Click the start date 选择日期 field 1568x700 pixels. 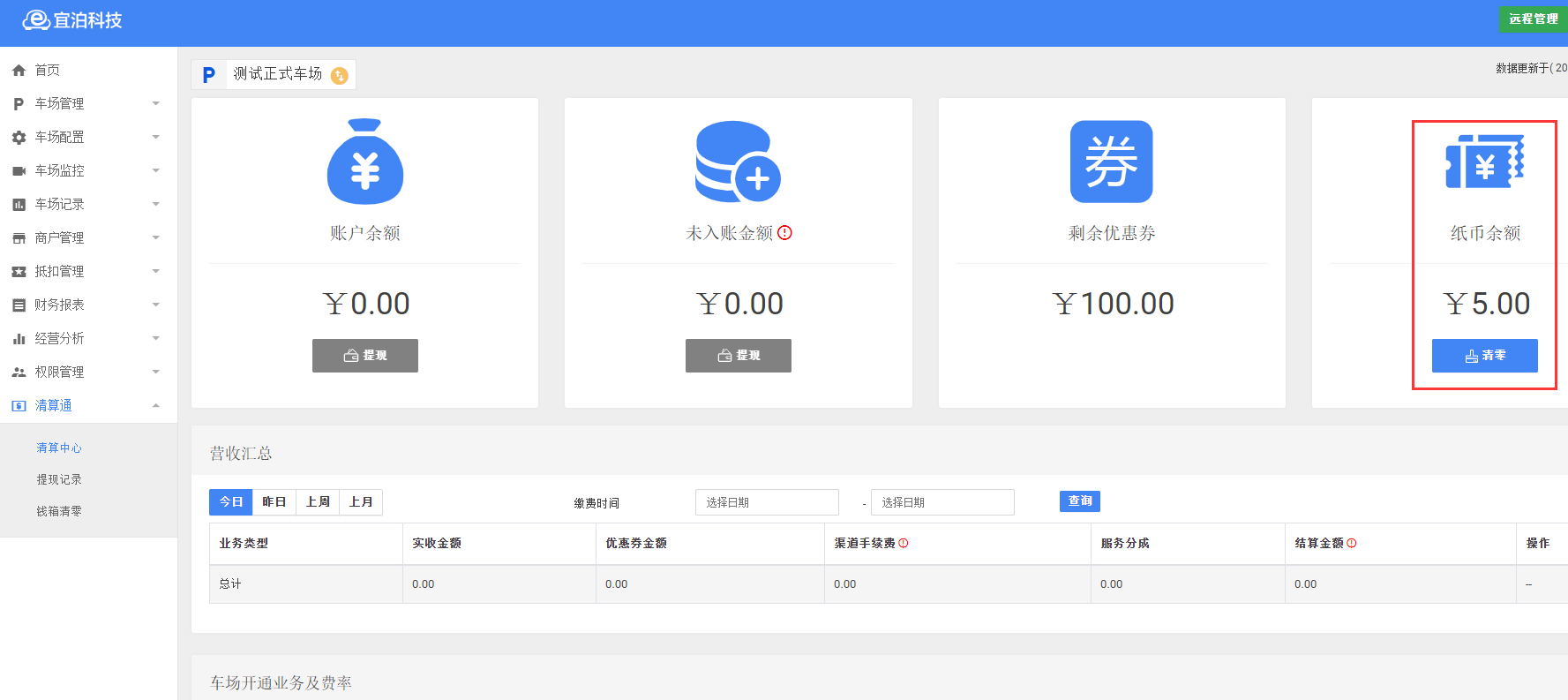[767, 502]
